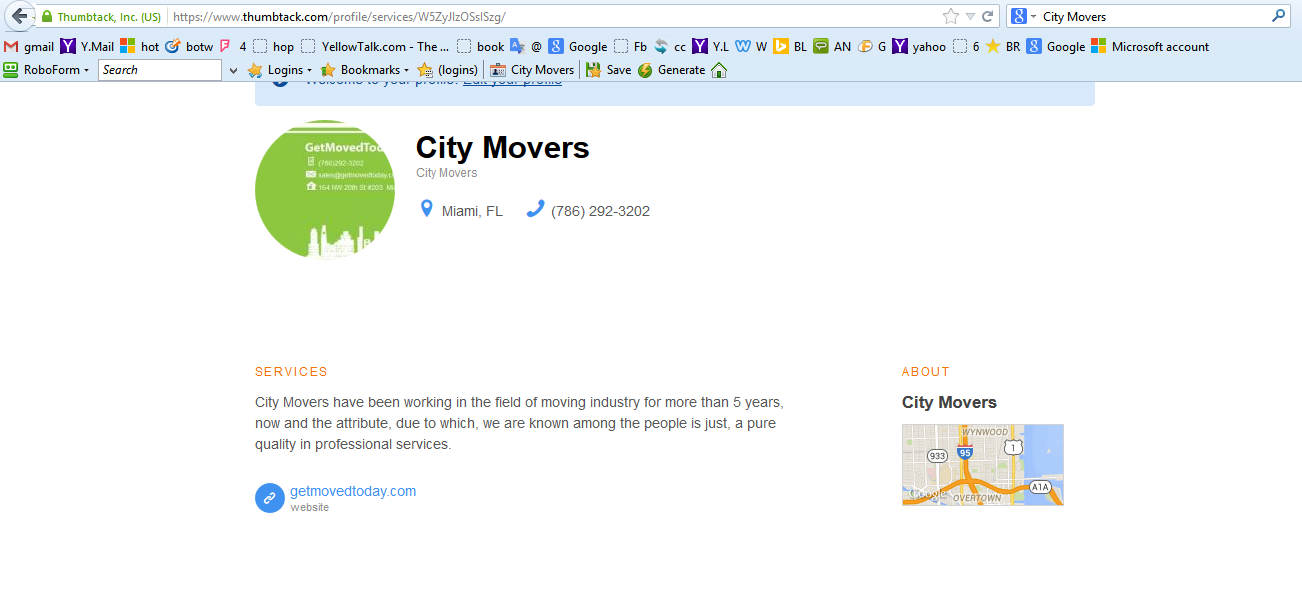The height and width of the screenshot is (601, 1302).
Task: Click the City Movers heading under About
Action: point(949,402)
